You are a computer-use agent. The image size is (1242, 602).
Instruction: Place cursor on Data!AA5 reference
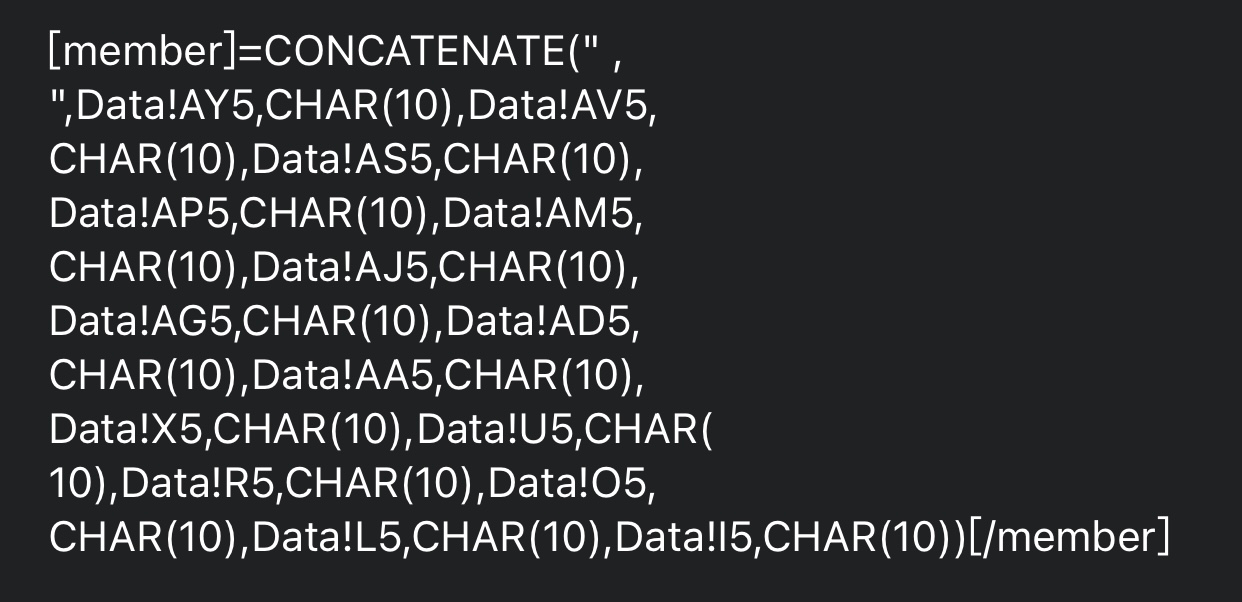pyautogui.click(x=345, y=376)
